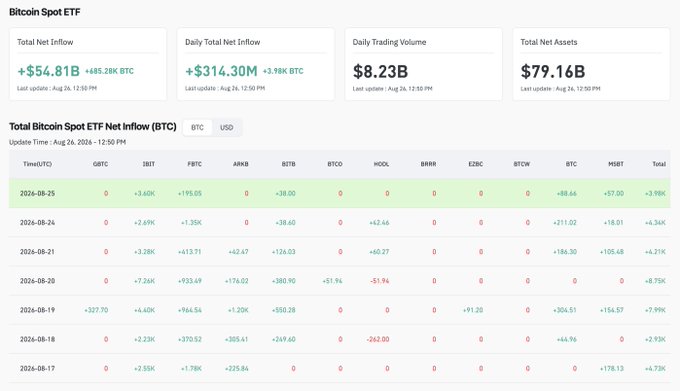This screenshot has width=680, height=391.
Task: Click the Total Net Assets card title
Action: (x=549, y=42)
